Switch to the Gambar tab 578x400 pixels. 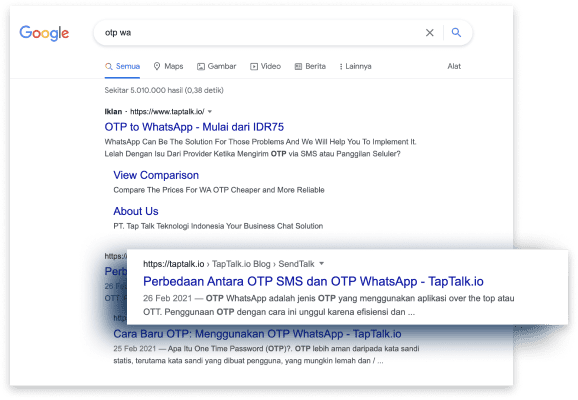tap(216, 66)
